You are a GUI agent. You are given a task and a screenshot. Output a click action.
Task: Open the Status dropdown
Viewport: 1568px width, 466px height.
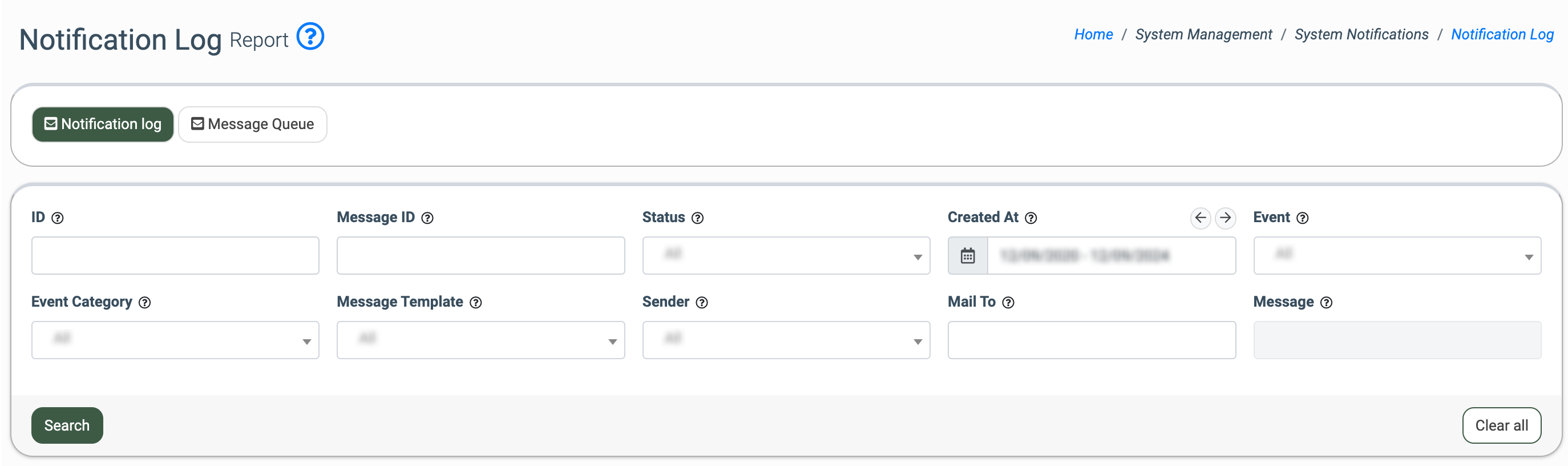pyautogui.click(x=786, y=256)
